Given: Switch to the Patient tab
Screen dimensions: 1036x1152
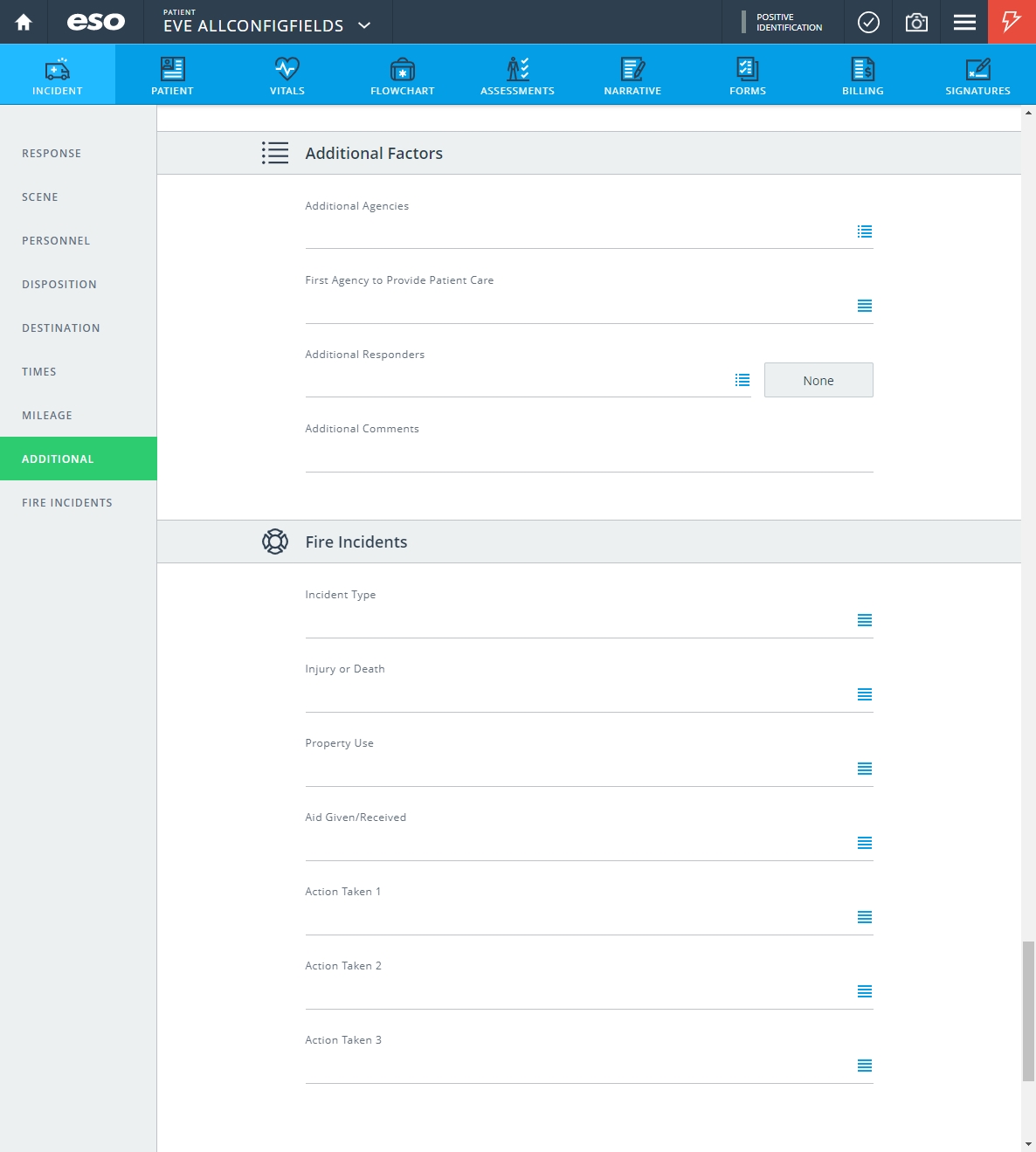Looking at the screenshot, I should 172,75.
